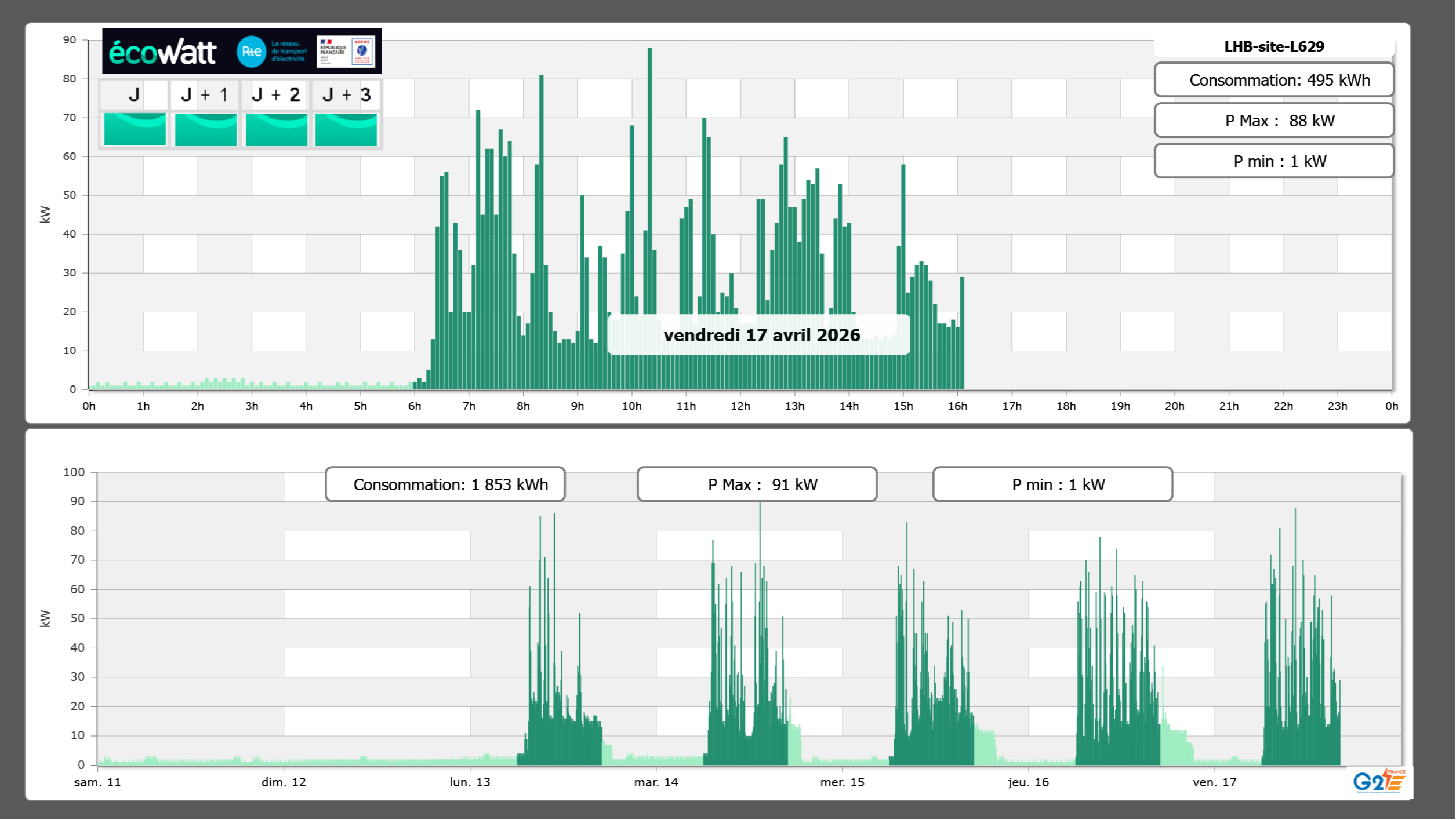Viewport: 1456px width, 820px height.
Task: Click the LHB-site-L629 site title
Action: 1274,46
